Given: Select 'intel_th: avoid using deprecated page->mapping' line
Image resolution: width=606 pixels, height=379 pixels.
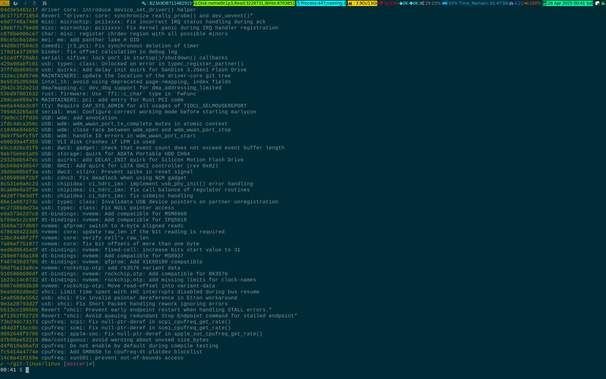Looking at the screenshot, I should pyautogui.click(x=115, y=82).
